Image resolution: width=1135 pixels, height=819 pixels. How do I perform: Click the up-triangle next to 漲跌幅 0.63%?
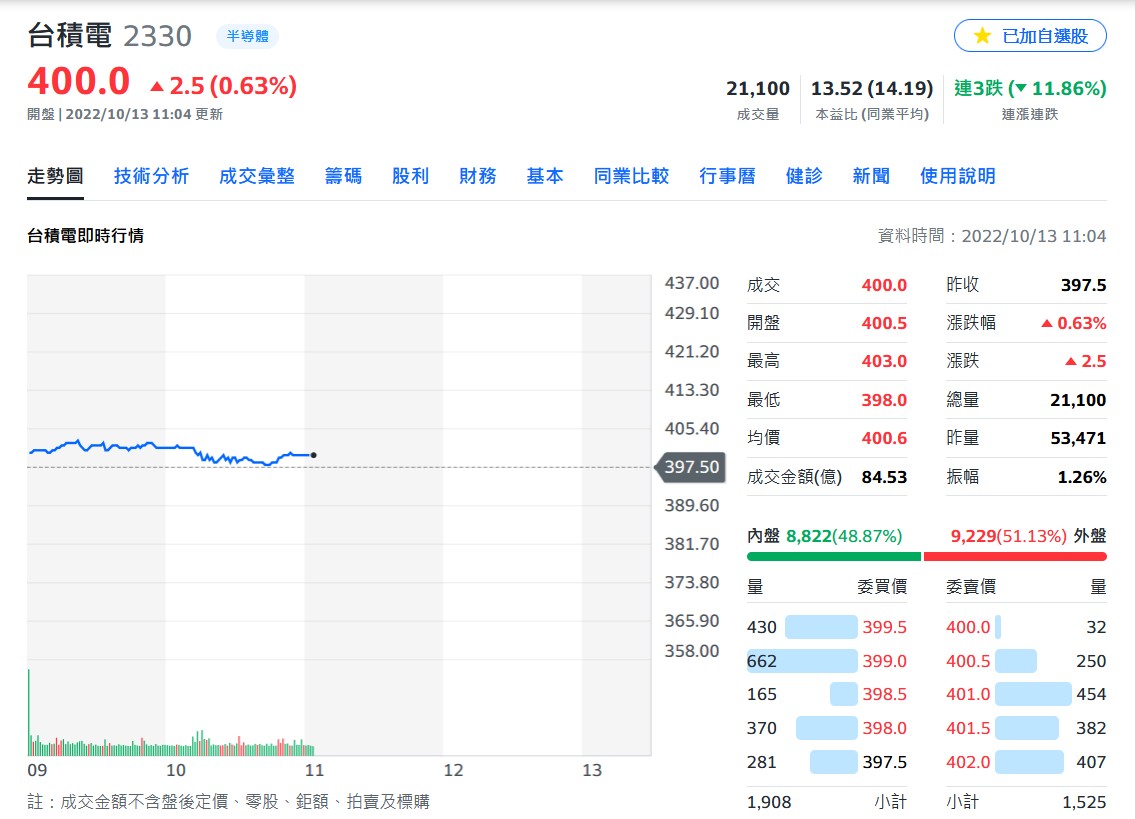(x=1047, y=324)
